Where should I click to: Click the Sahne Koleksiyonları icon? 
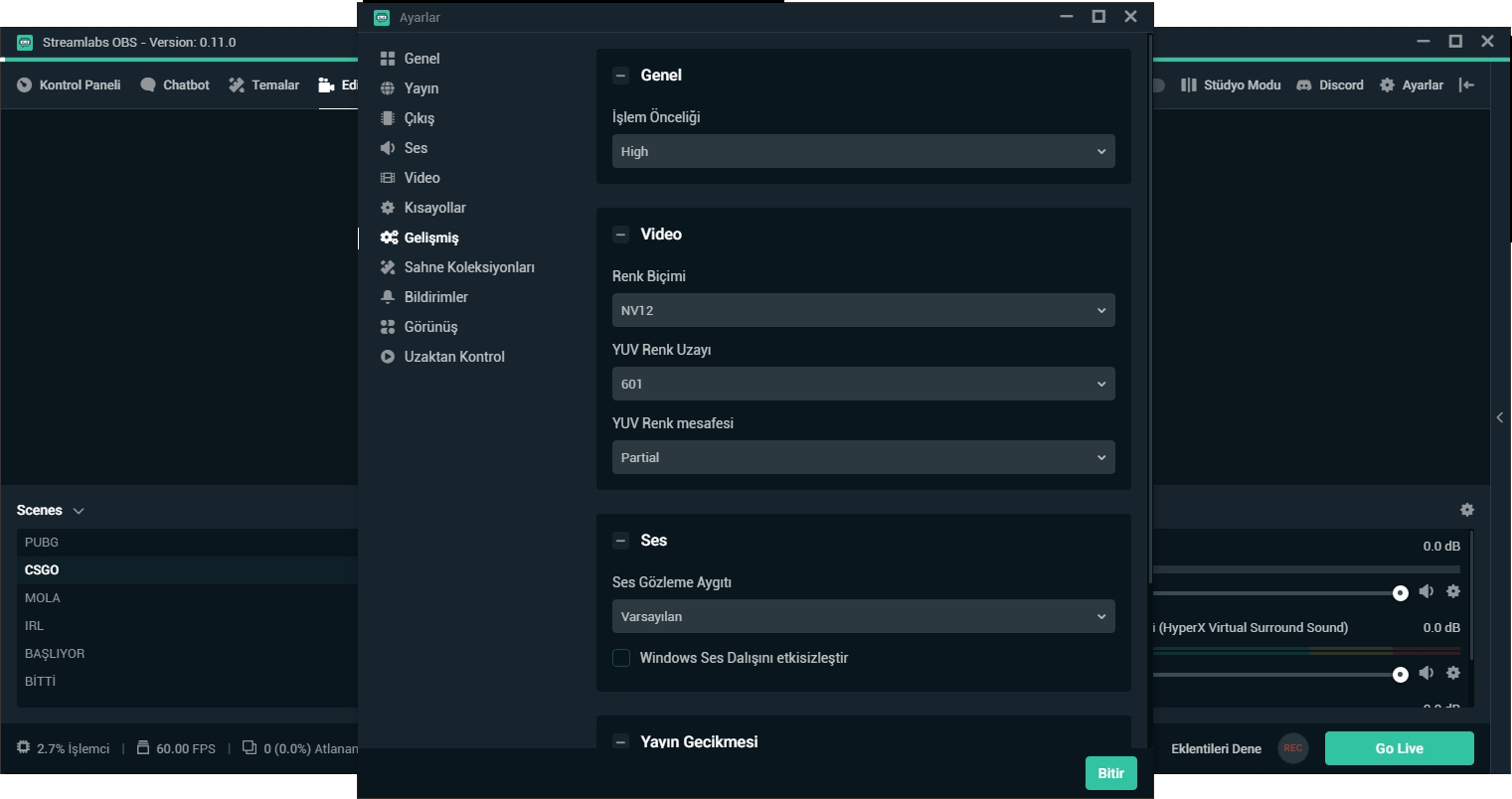(388, 267)
